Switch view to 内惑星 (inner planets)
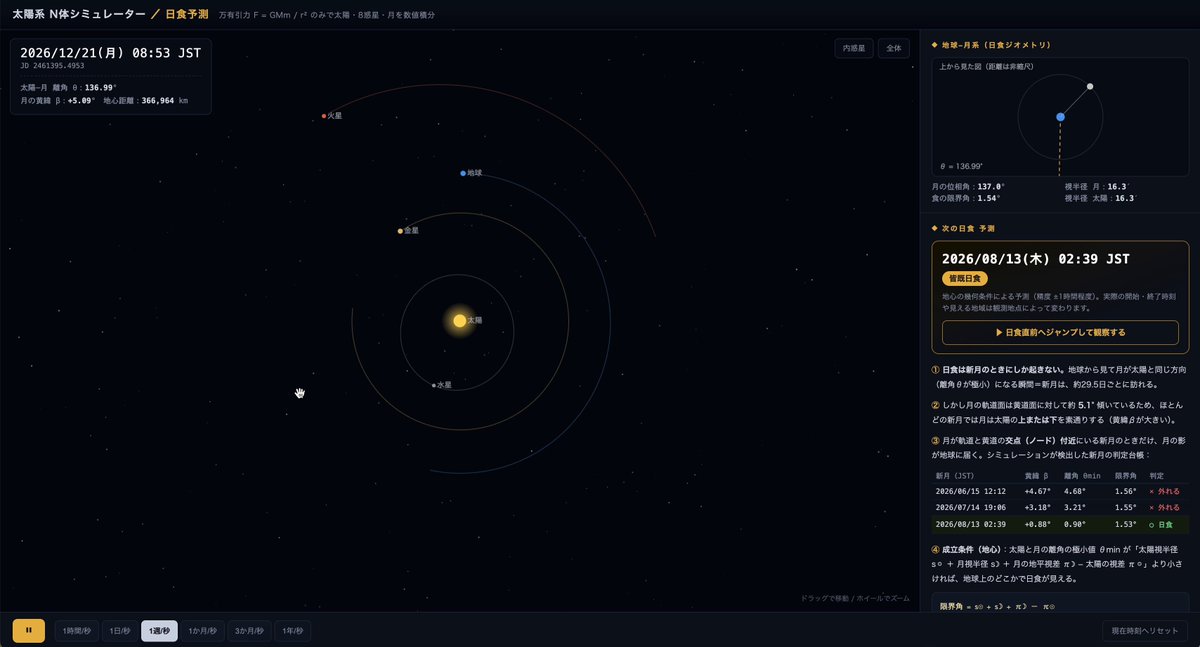This screenshot has height=647, width=1200. pos(854,48)
